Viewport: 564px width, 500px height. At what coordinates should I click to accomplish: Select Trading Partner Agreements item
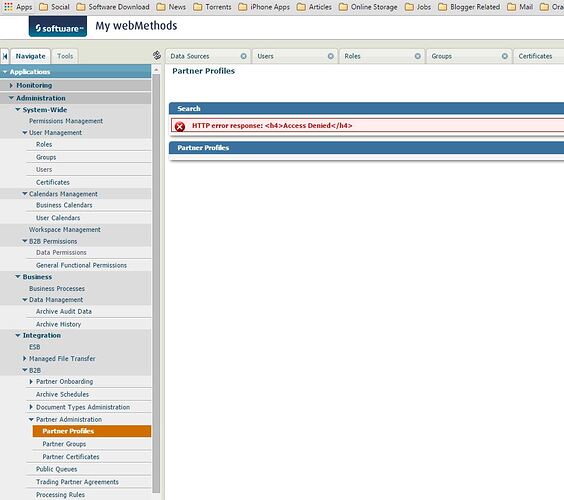[77, 482]
